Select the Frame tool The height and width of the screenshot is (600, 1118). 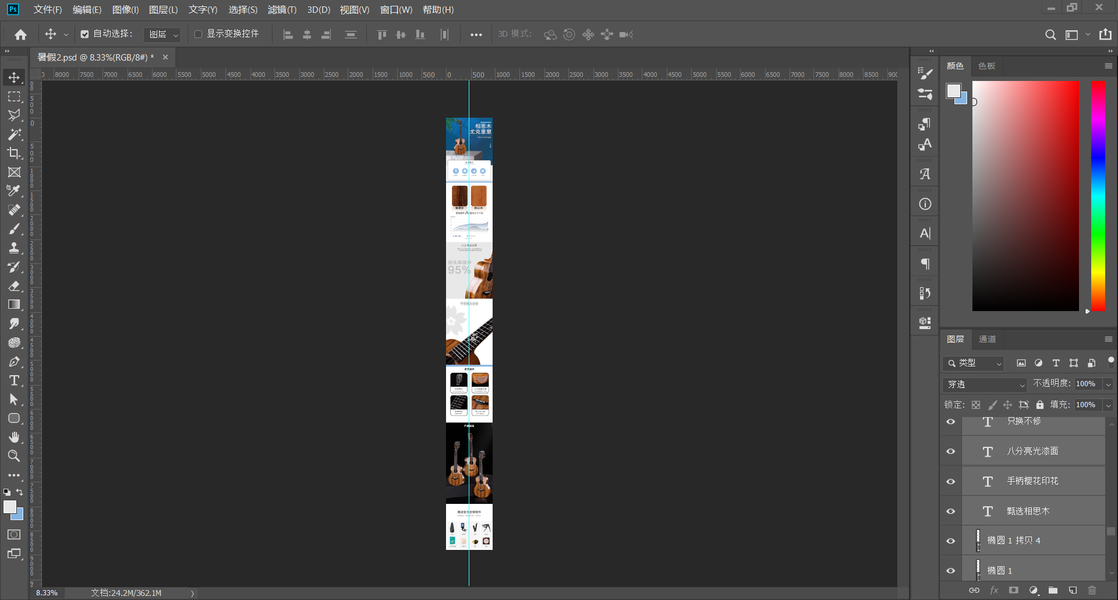pos(14,172)
